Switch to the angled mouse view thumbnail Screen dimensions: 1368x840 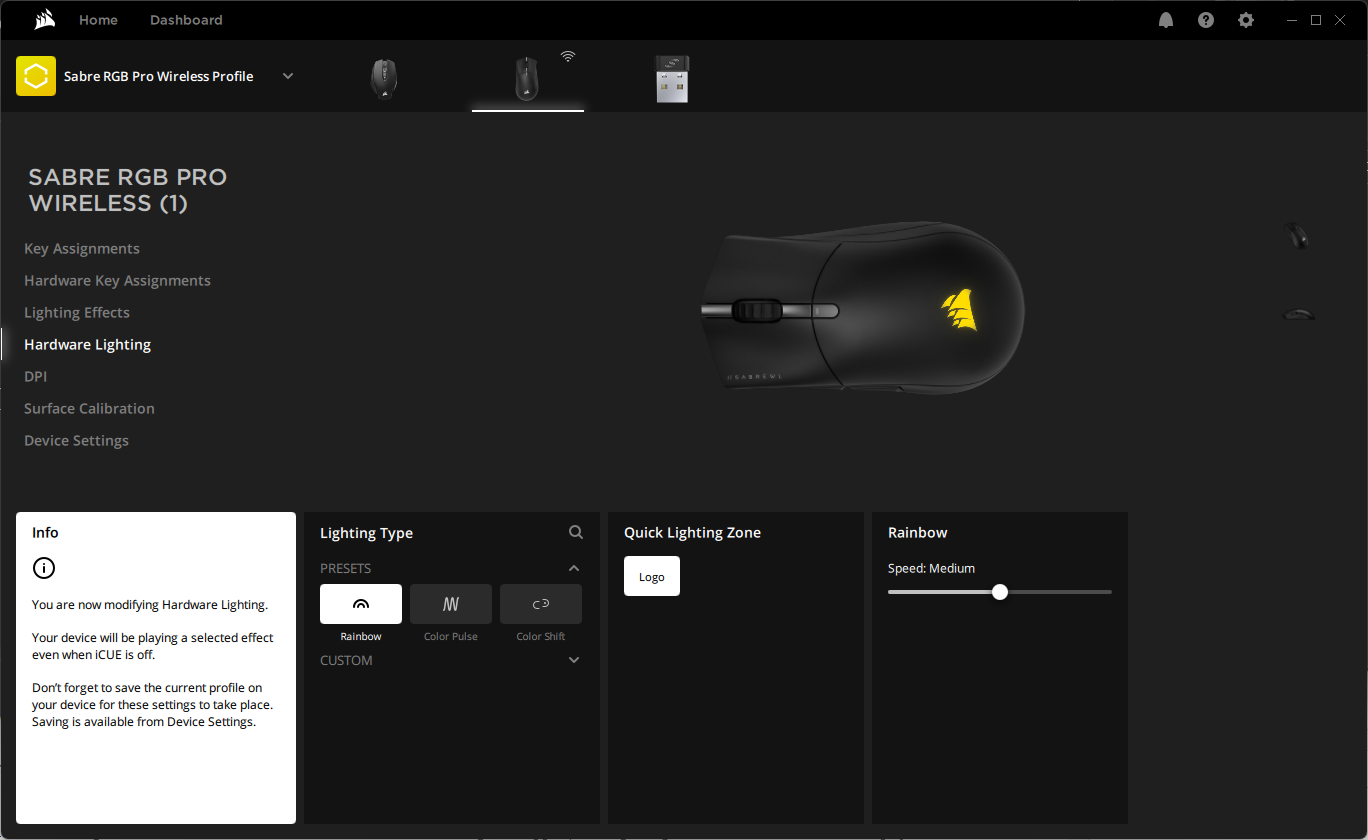pos(1297,236)
